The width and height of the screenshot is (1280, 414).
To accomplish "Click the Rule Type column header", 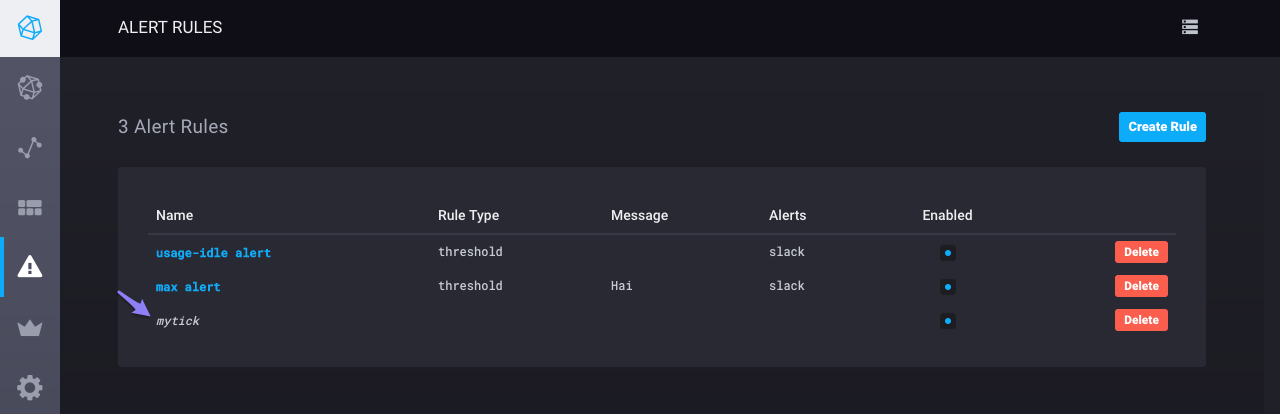I will tap(468, 215).
